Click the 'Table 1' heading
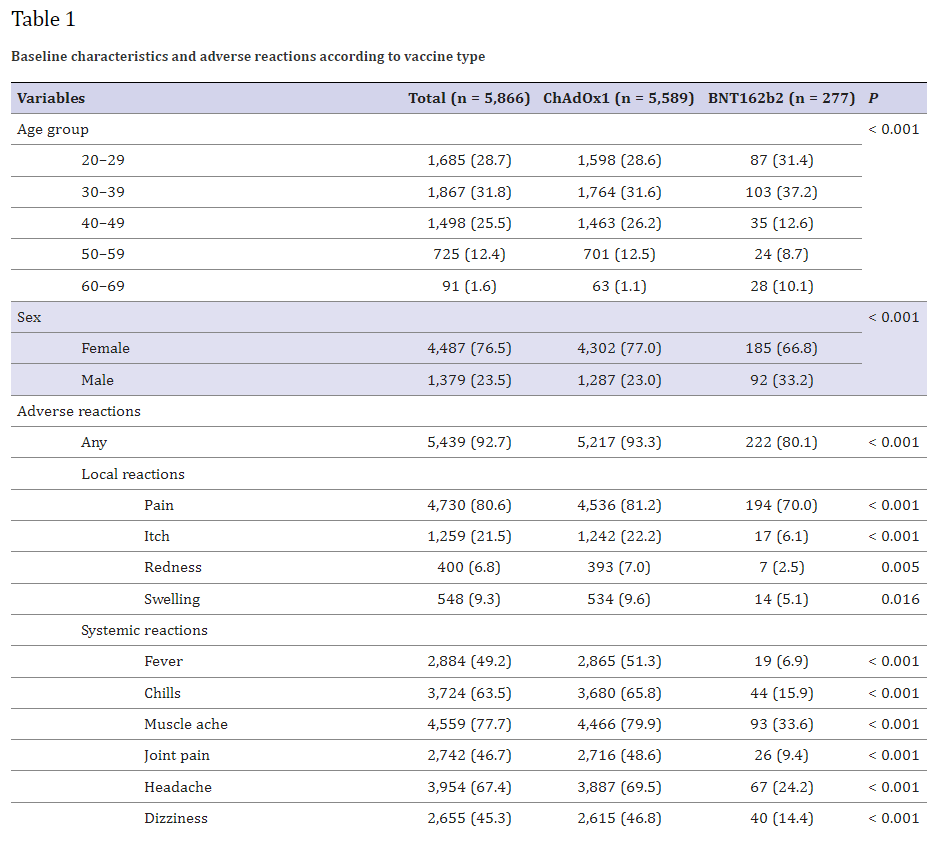 44,19
